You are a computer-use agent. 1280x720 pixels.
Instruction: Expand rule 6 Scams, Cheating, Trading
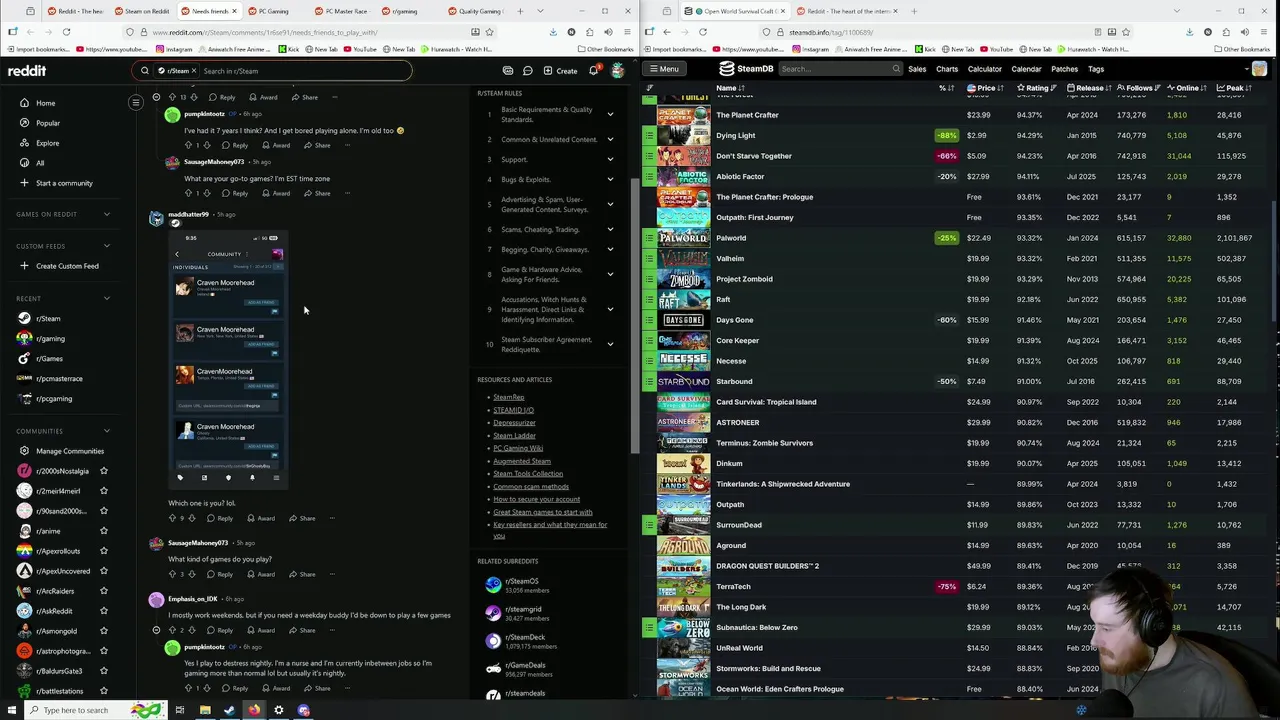[610, 229]
